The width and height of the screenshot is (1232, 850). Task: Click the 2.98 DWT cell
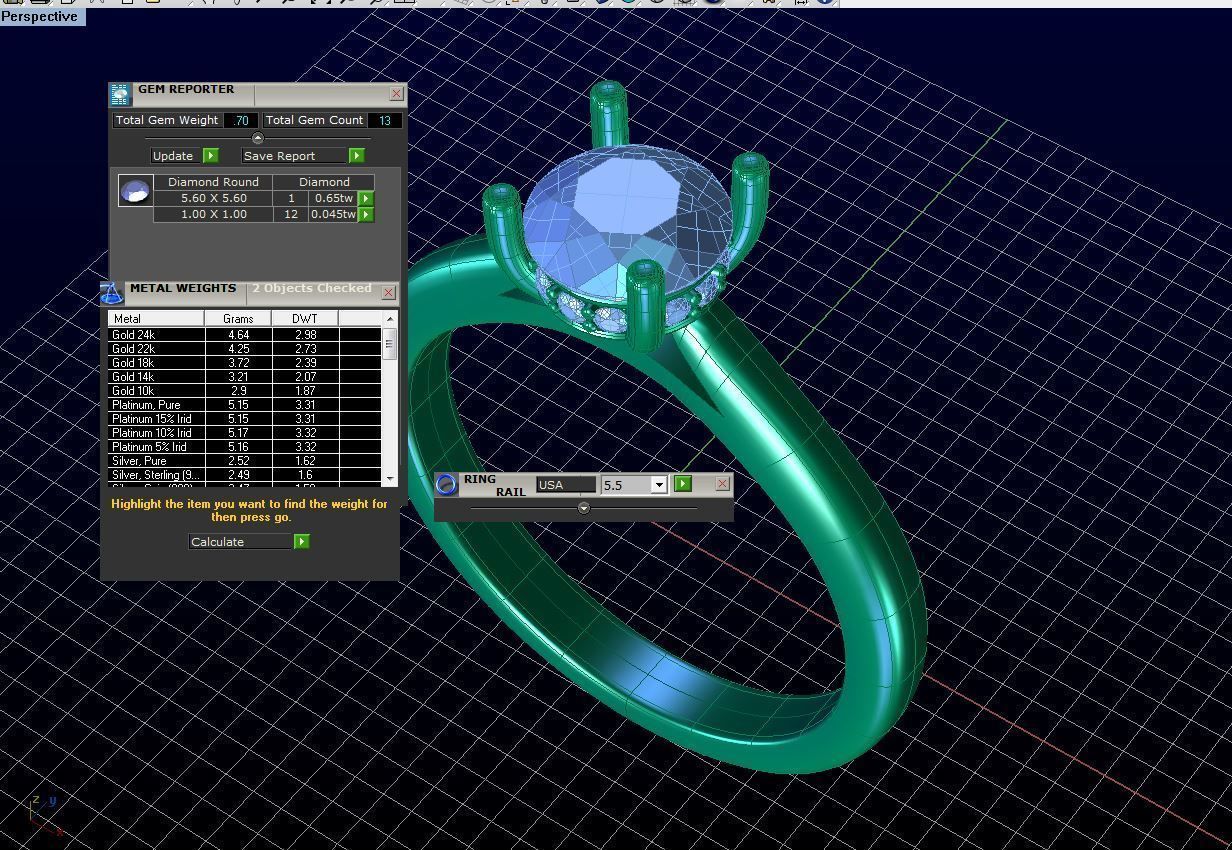[x=305, y=335]
